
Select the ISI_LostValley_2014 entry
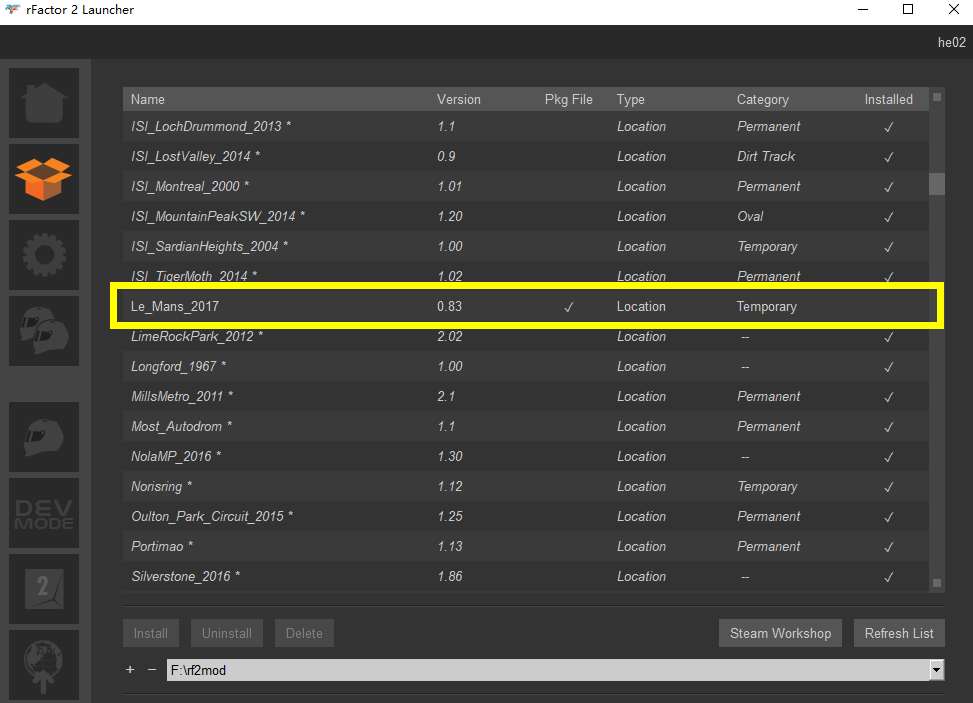click(526, 156)
